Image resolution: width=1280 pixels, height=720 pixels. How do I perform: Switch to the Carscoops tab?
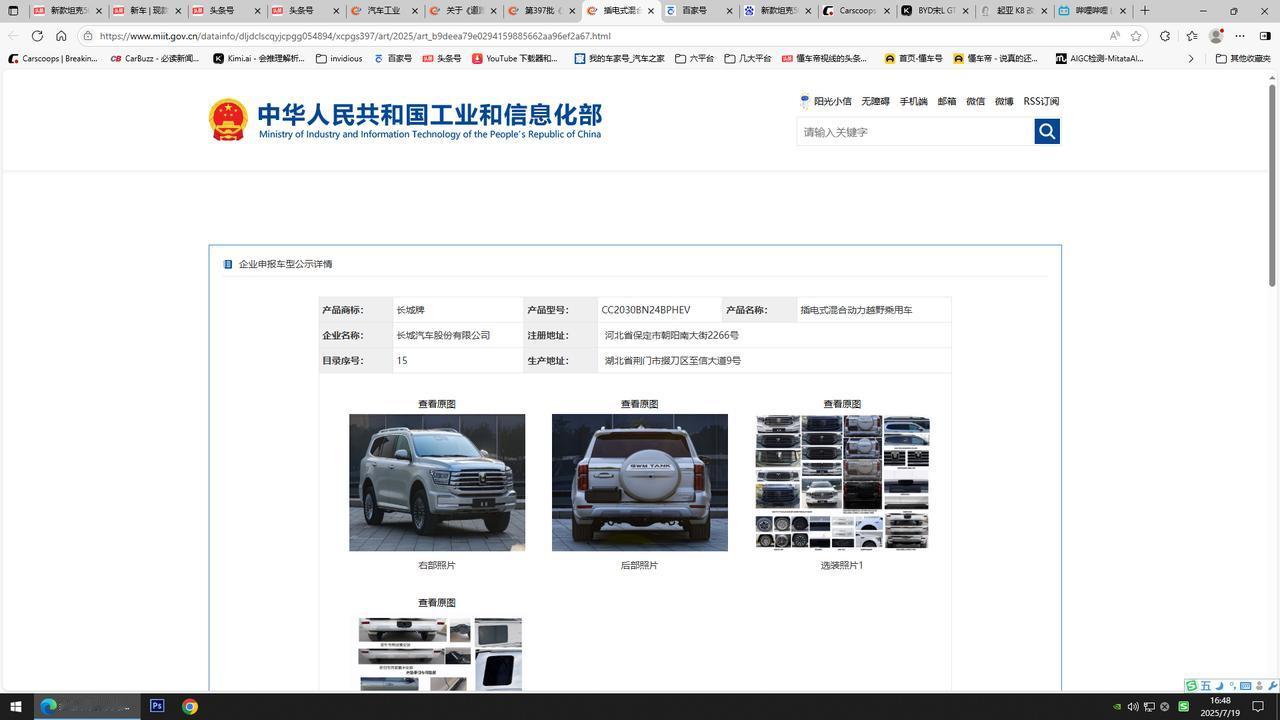coord(855,10)
